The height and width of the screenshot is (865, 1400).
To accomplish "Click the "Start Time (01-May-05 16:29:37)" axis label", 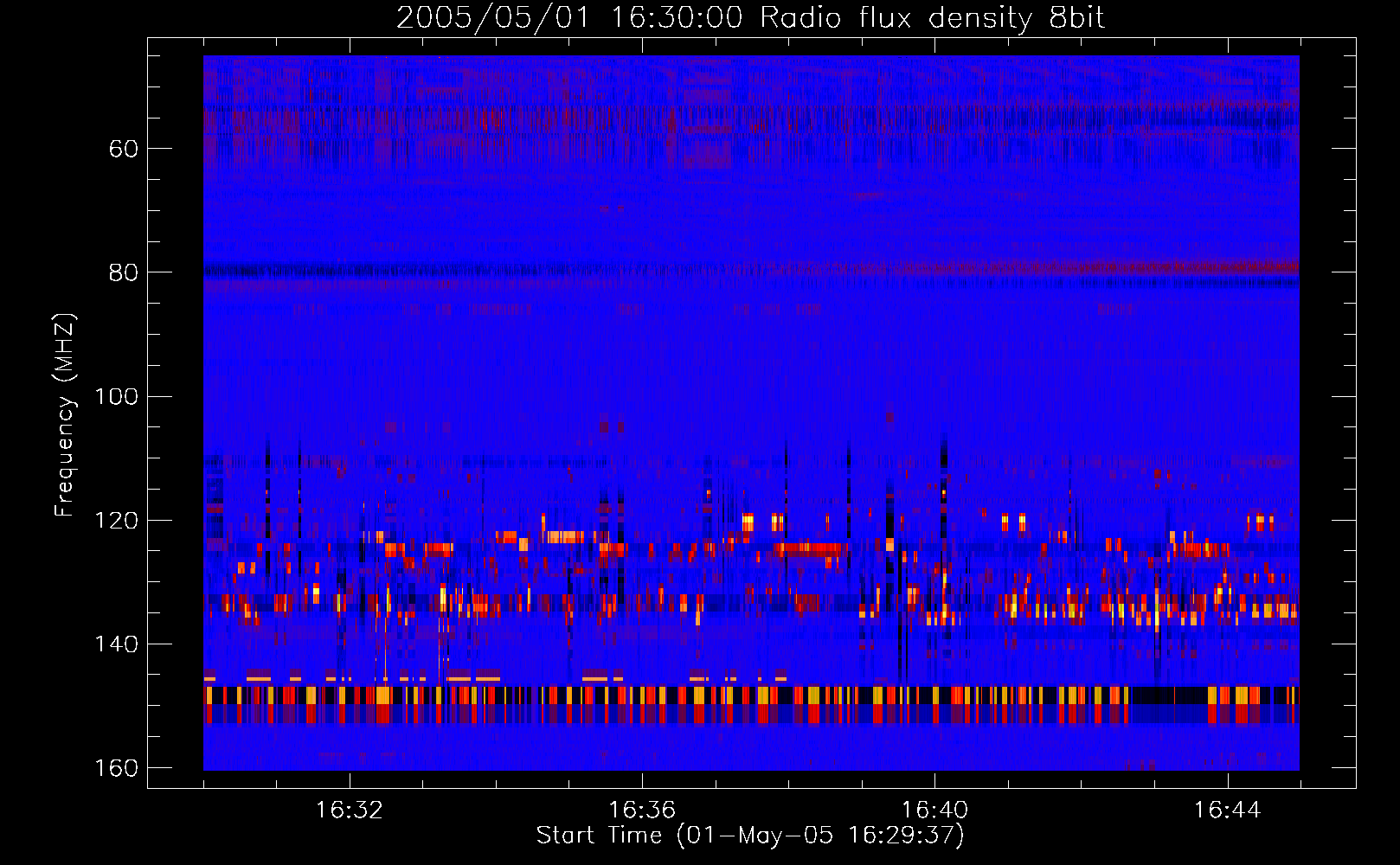I will 750,836.
